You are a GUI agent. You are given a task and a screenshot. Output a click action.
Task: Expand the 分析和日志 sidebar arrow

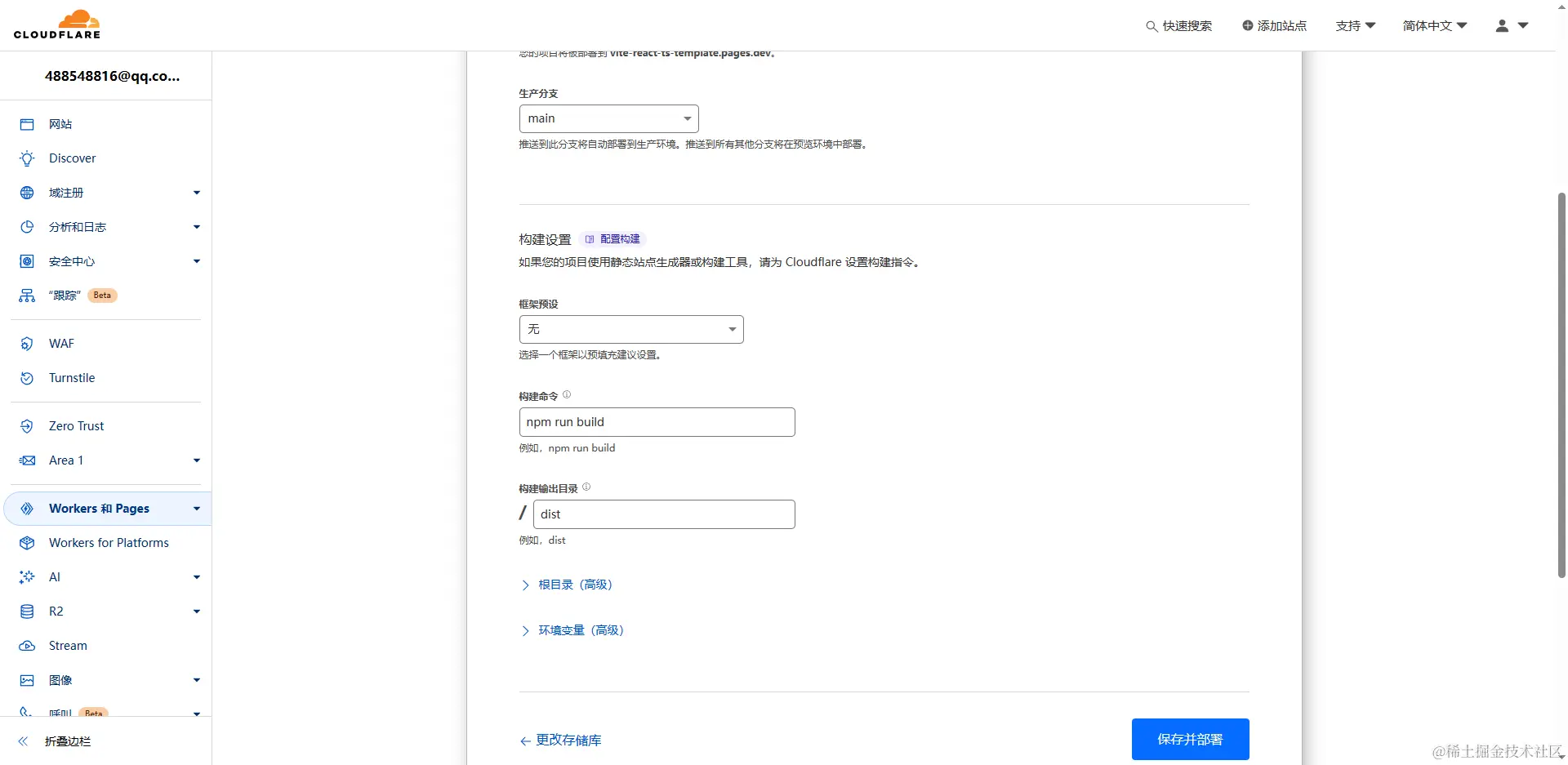click(x=196, y=227)
